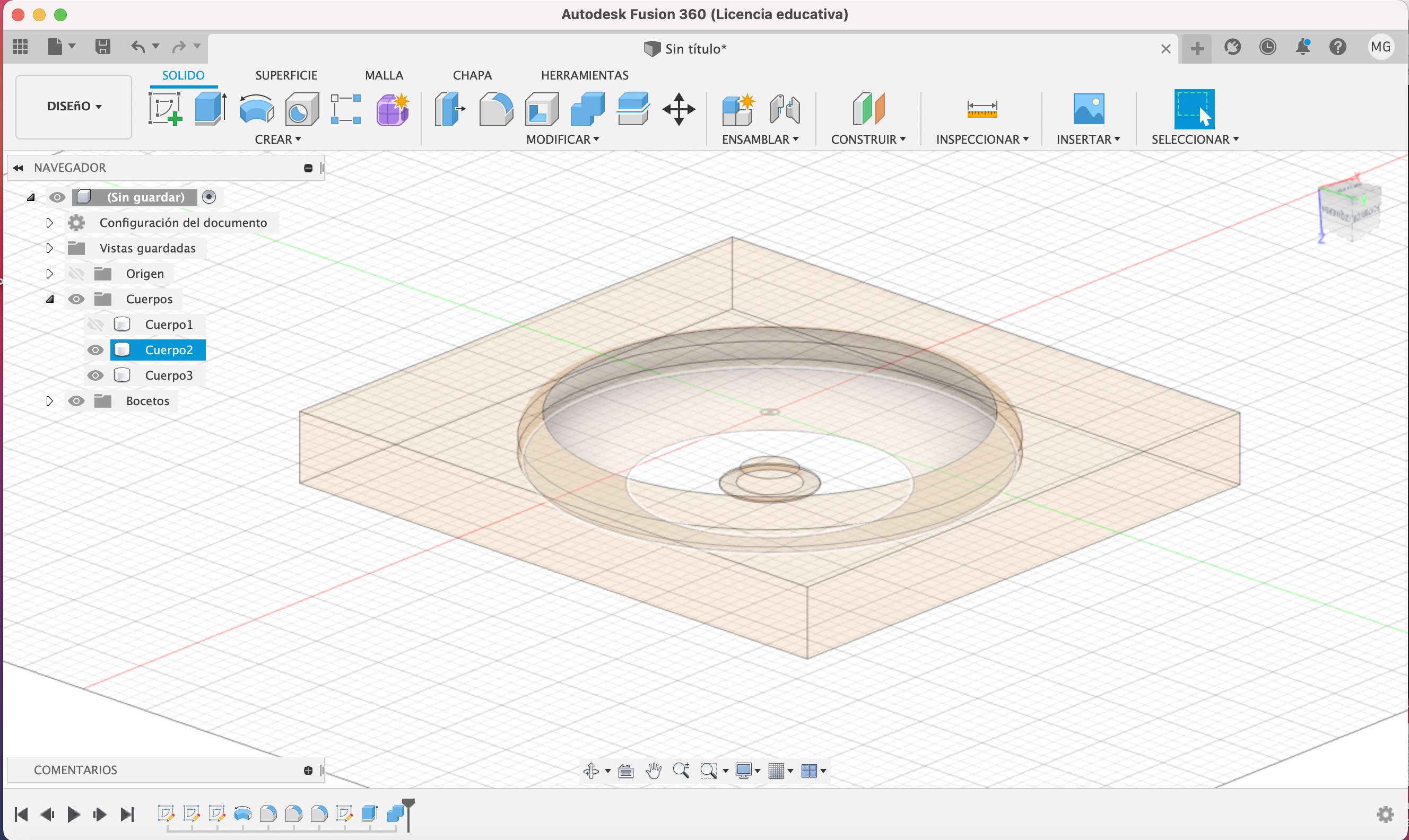Select the Fillet tool icon
This screenshot has height=840, width=1409.
point(496,109)
